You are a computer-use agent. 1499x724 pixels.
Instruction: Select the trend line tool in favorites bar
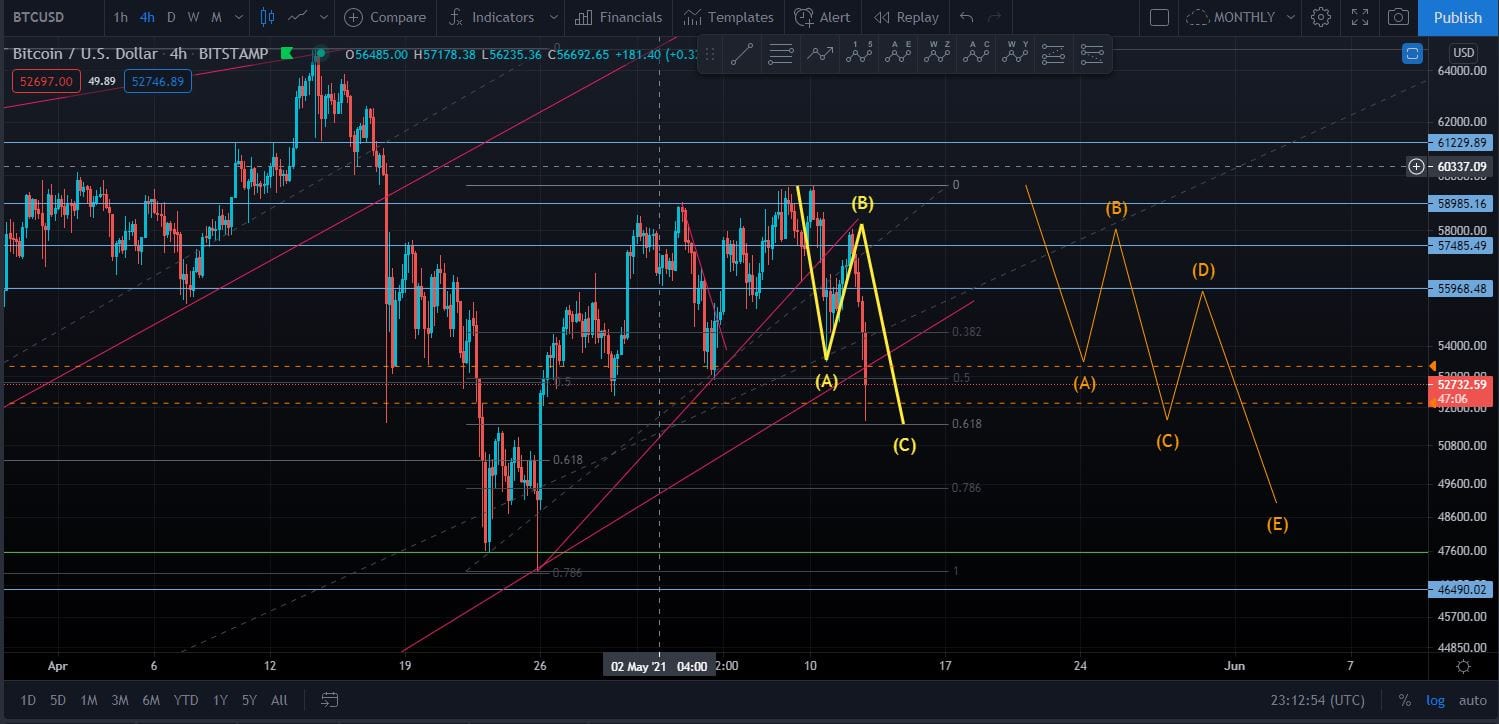[x=741, y=55]
